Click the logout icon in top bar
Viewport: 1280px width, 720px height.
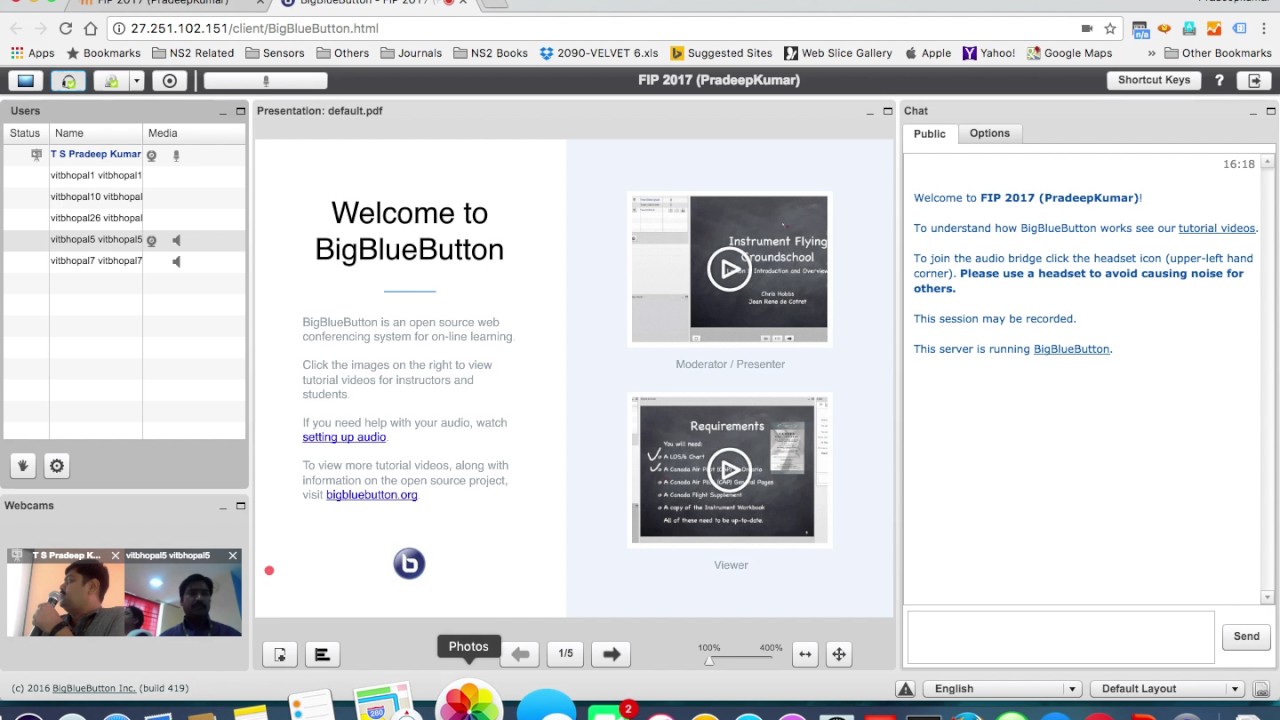tap(1254, 81)
